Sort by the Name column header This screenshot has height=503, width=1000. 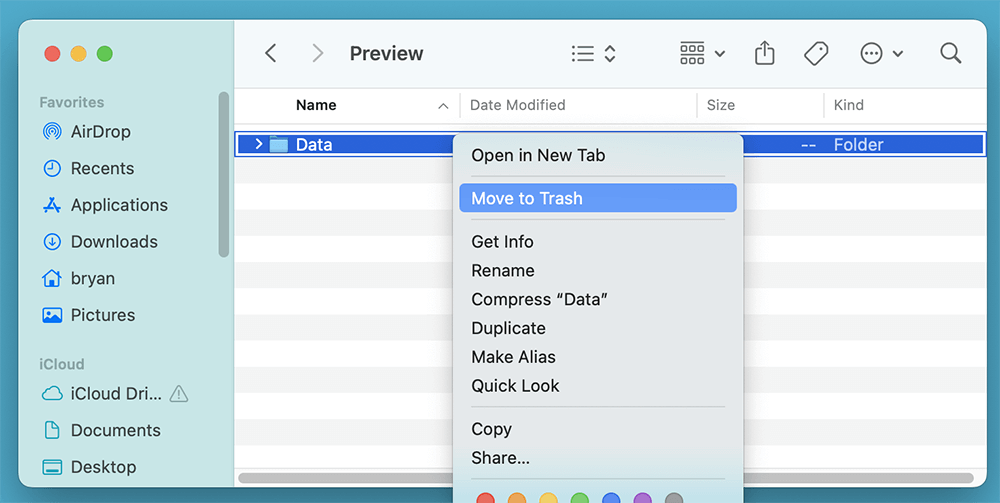click(x=316, y=105)
